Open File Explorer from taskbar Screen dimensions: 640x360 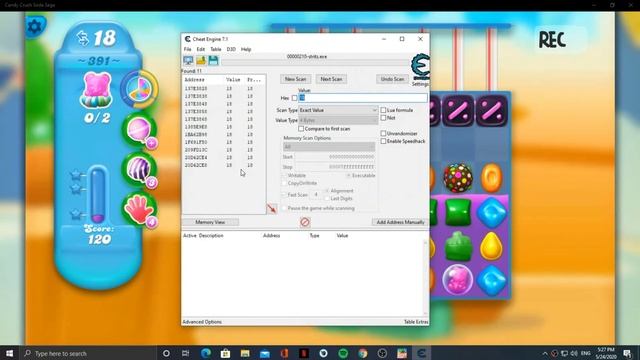click(245, 353)
